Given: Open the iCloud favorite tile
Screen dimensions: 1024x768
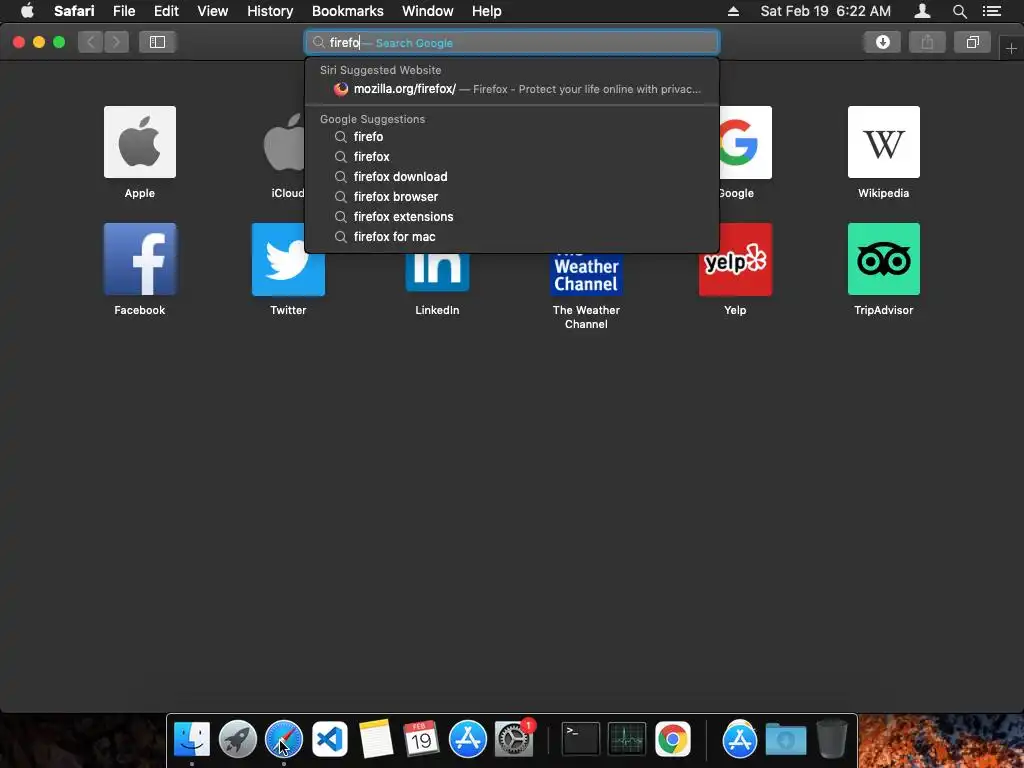Looking at the screenshot, I should tap(285, 142).
